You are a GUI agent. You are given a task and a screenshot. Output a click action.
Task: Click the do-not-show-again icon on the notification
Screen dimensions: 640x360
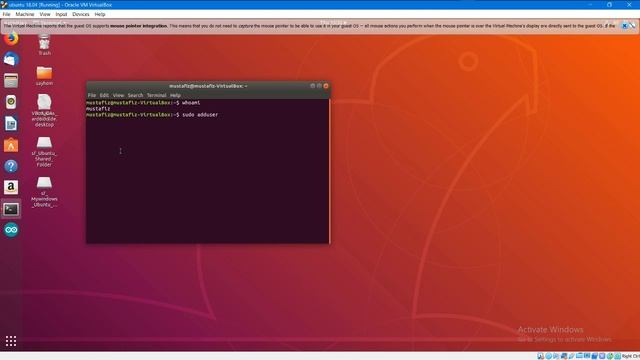click(632, 26)
